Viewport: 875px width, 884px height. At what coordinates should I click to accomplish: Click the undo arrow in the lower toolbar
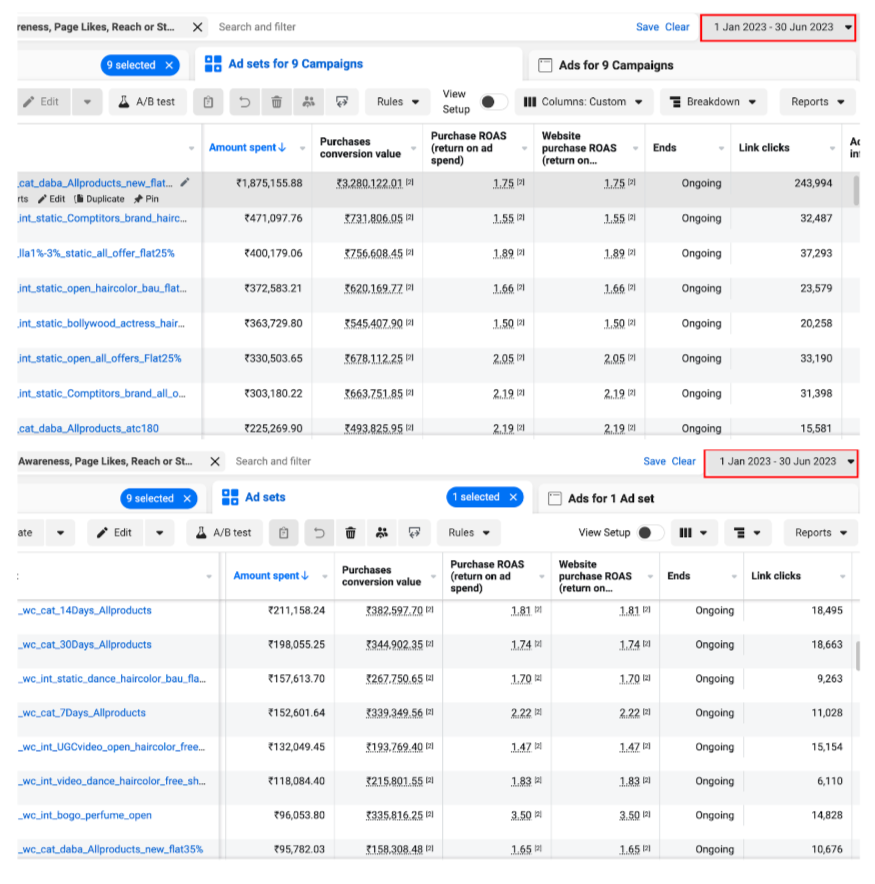[318, 533]
